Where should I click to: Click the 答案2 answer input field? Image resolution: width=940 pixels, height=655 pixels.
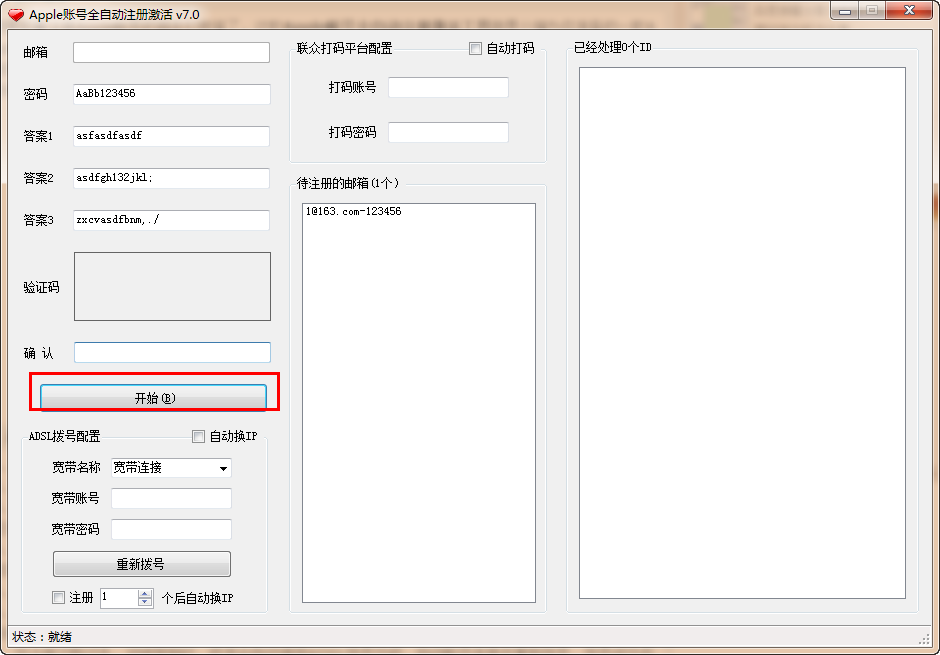[x=171, y=178]
